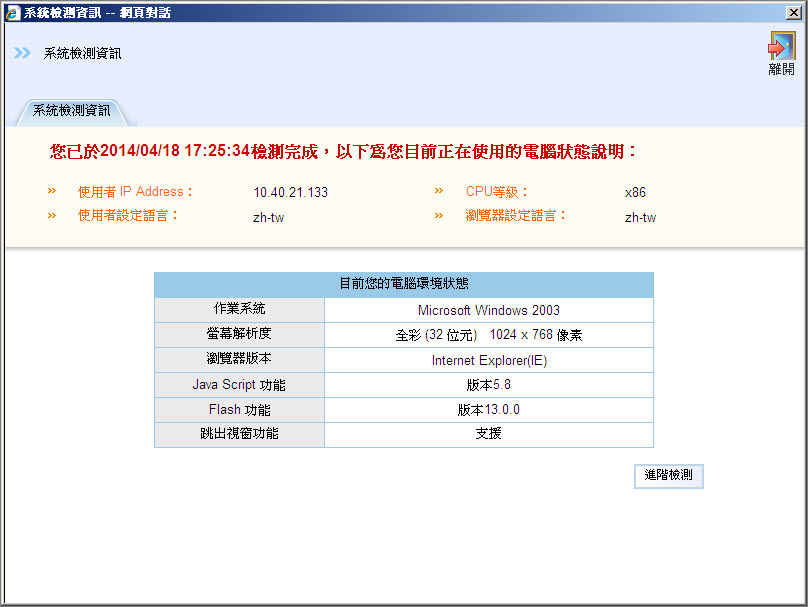Screen dimensions: 808x607
Task: Click the arrow bullet before CPU等級
Action: click(439, 191)
